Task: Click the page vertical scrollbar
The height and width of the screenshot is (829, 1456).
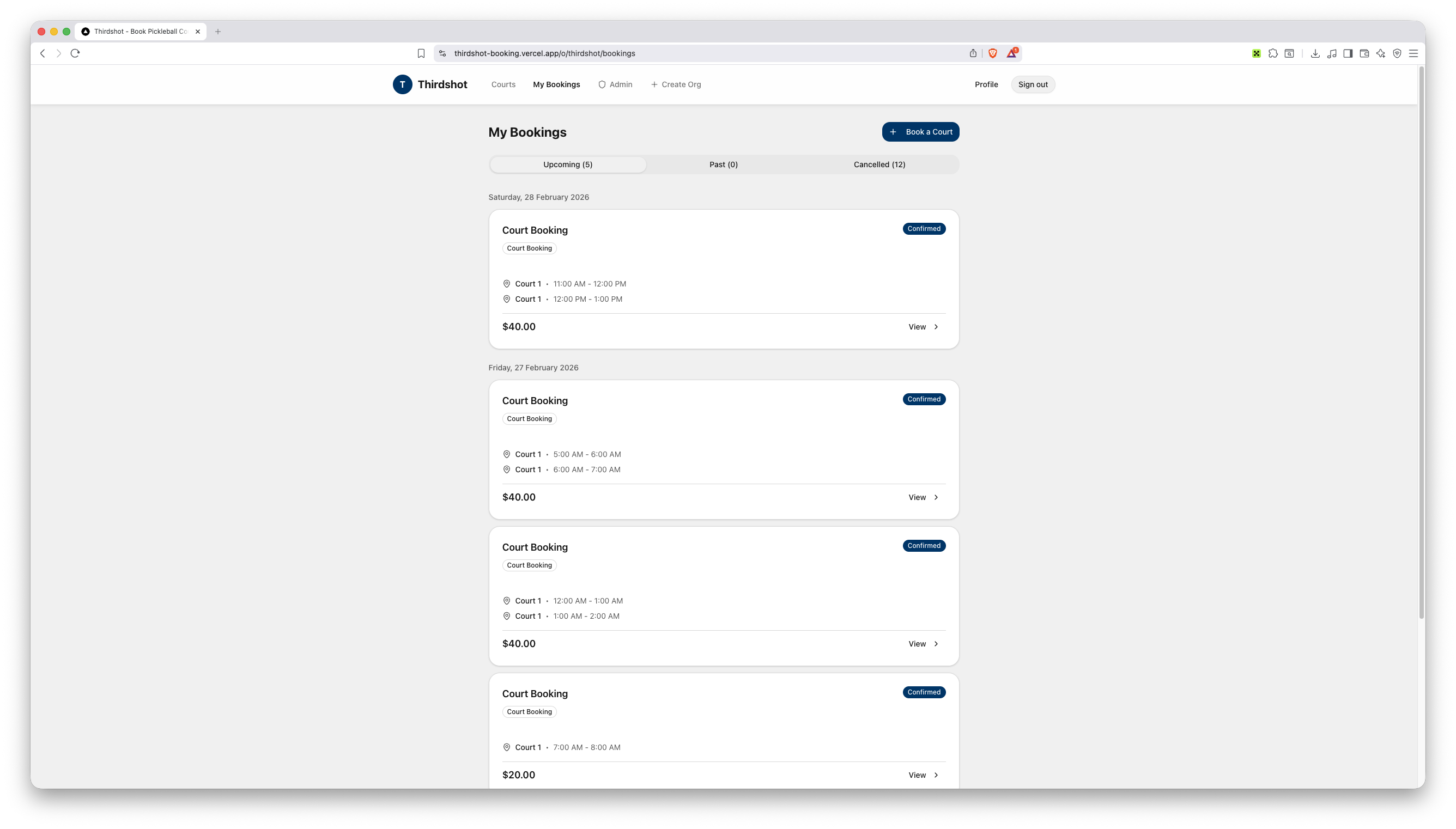Action: (1421, 342)
